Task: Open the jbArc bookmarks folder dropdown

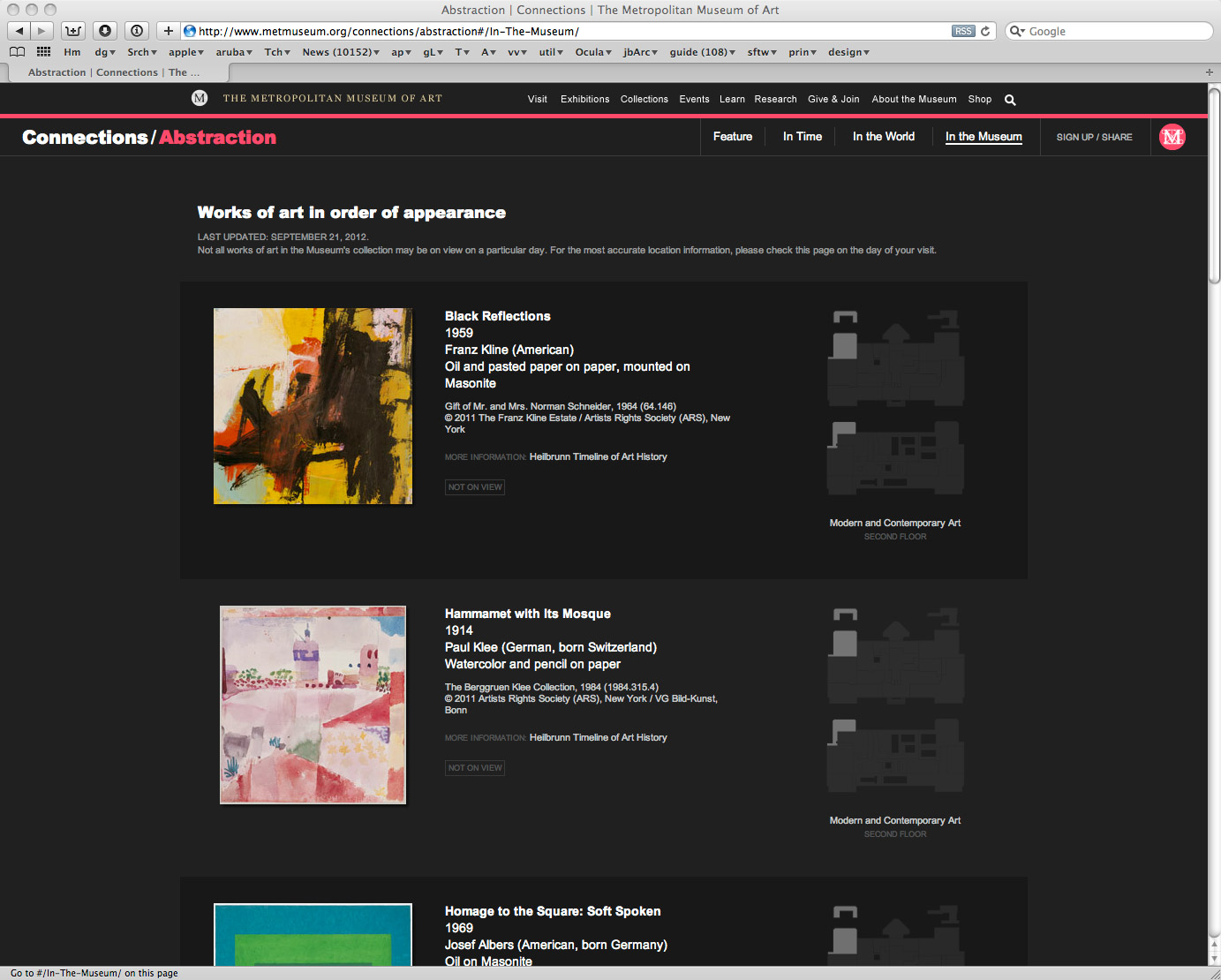Action: click(641, 52)
